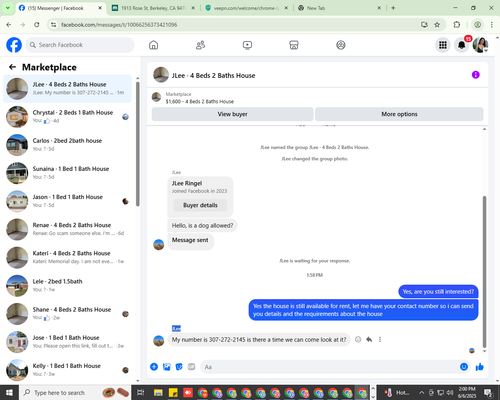500x400 pixels.
Task: Open the Marketplace storefront icon
Action: (294, 45)
